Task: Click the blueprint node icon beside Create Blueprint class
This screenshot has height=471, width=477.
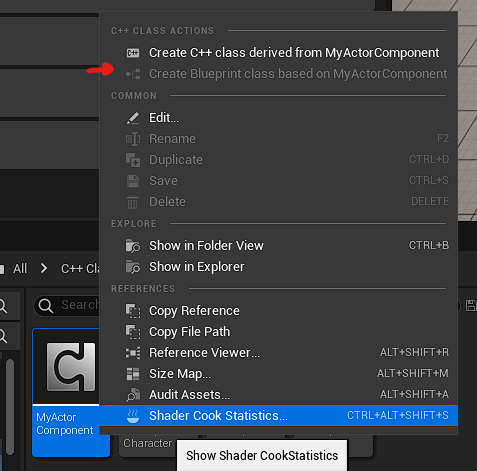Action: (x=133, y=74)
